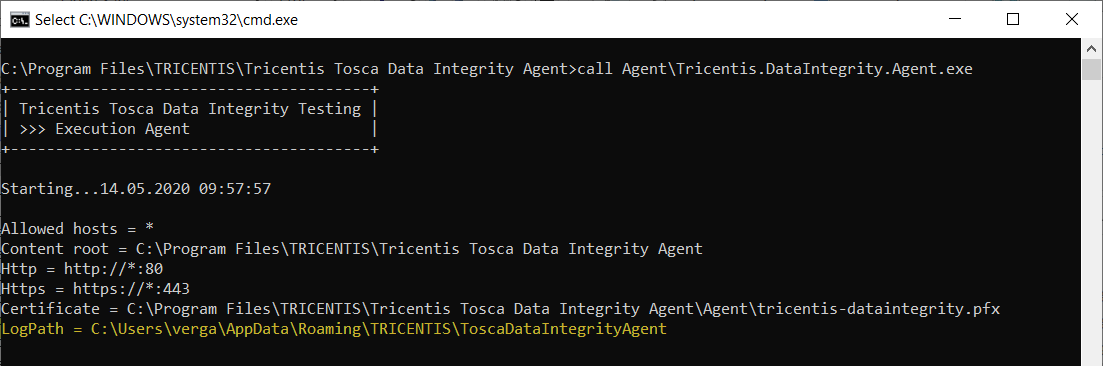1103x366 pixels.
Task: Maximize the cmd.exe console window
Action: pyautogui.click(x=1013, y=20)
